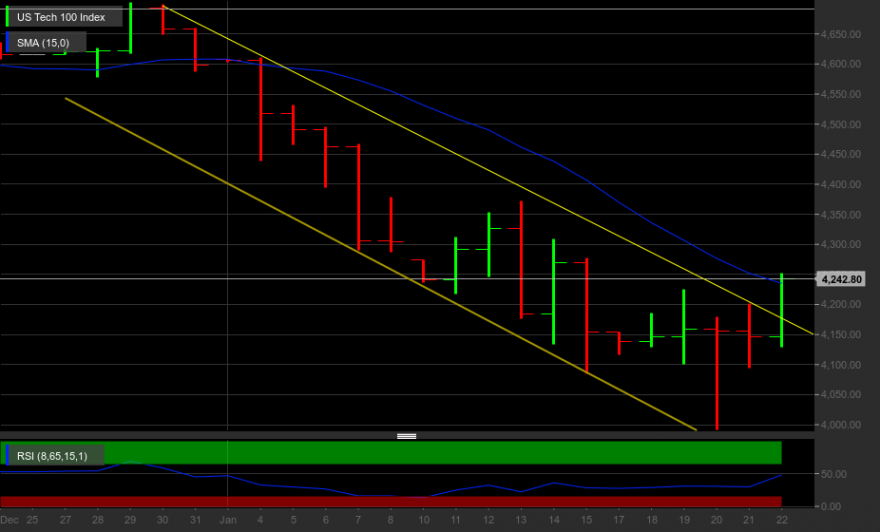880x532 pixels.
Task: Click the 4,000.00 price axis label
Action: point(840,425)
